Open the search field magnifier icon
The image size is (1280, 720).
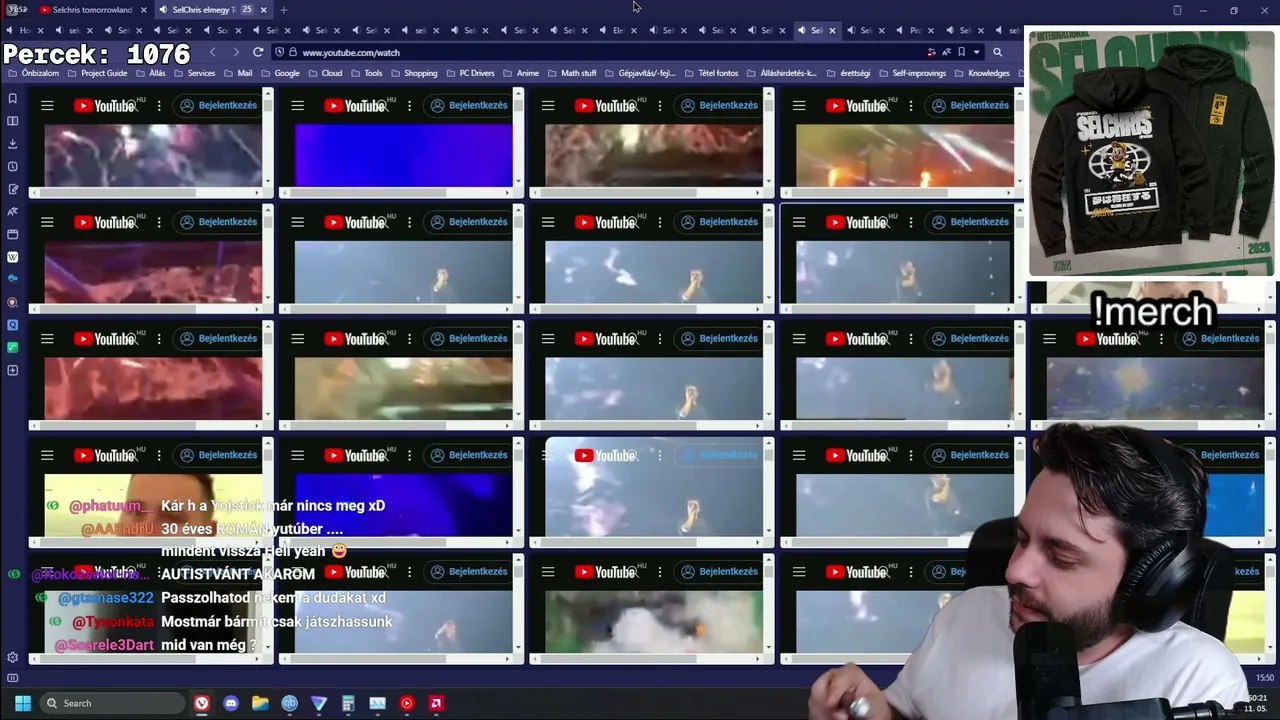click(x=997, y=52)
